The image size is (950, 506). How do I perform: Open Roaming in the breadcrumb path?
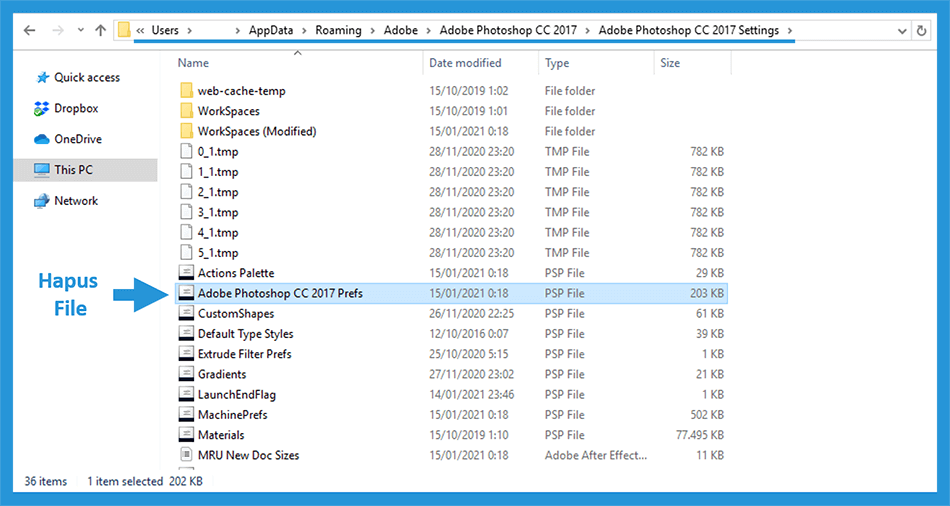tap(338, 30)
